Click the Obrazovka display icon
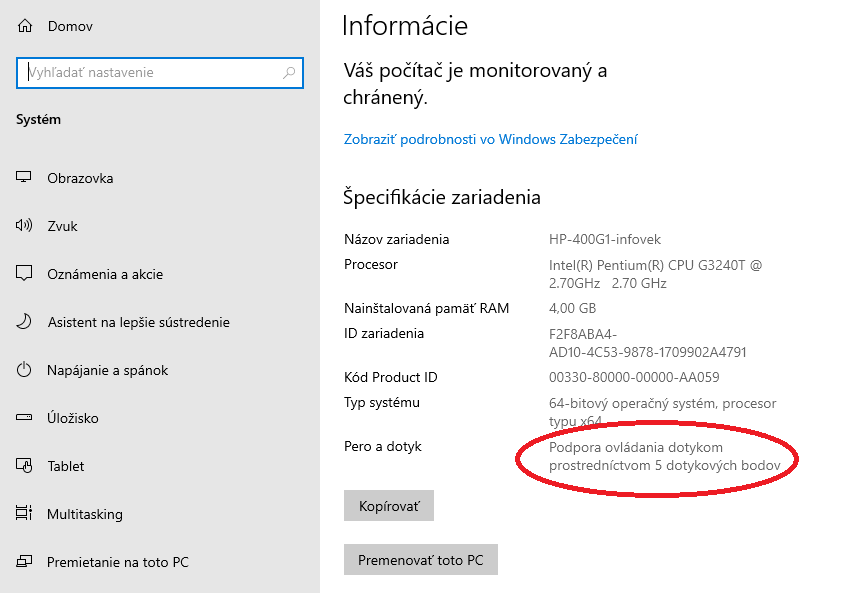The height and width of the screenshot is (593, 861). click(x=25, y=178)
